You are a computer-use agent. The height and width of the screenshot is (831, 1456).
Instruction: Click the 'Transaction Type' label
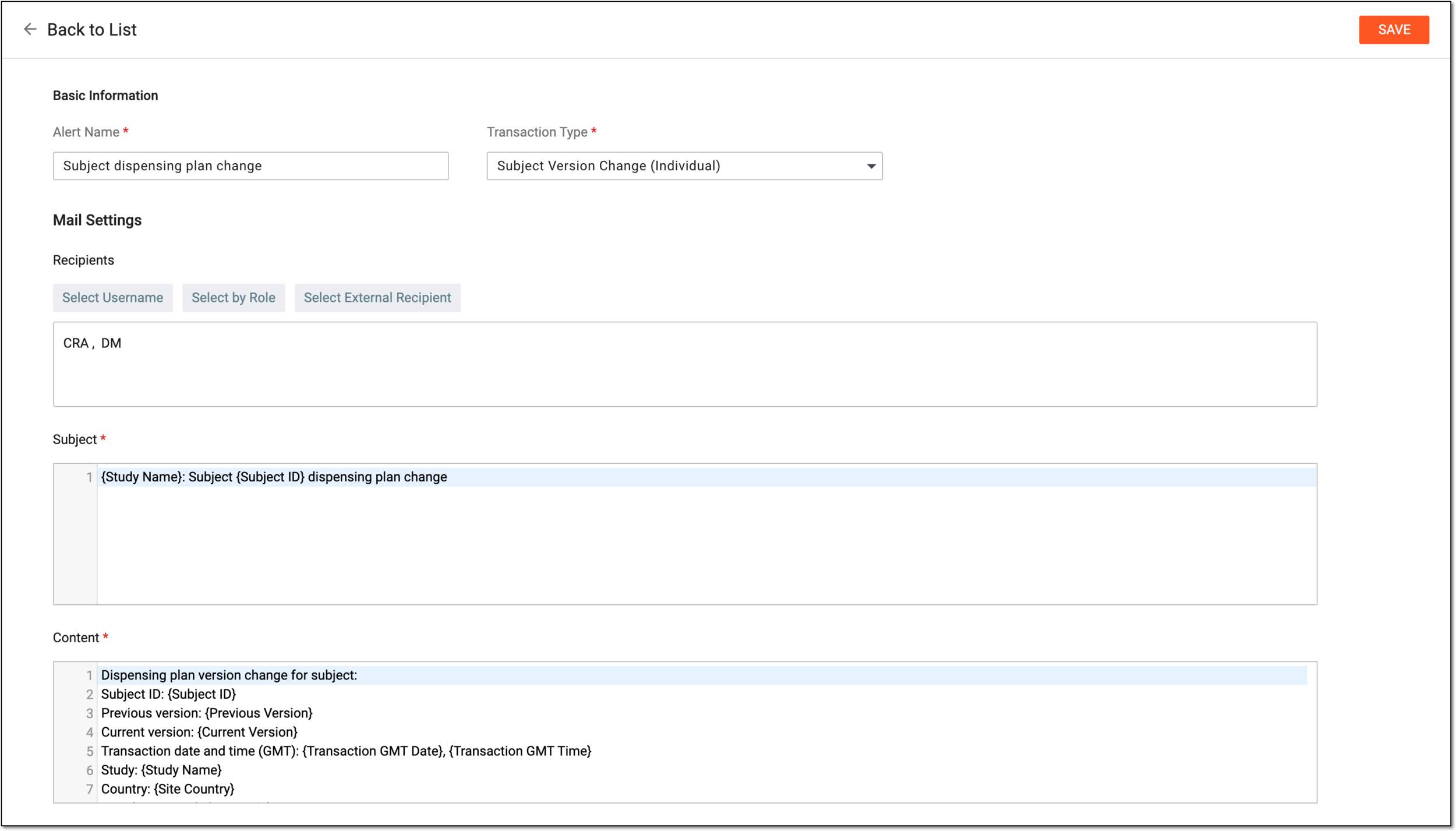[x=537, y=132]
